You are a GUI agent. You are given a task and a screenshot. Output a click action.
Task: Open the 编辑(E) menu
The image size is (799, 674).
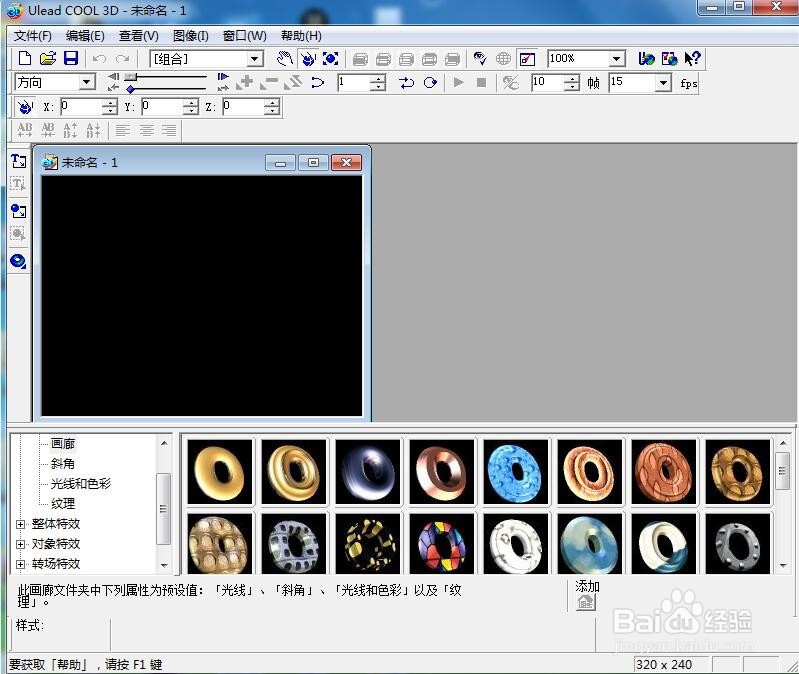(x=85, y=36)
